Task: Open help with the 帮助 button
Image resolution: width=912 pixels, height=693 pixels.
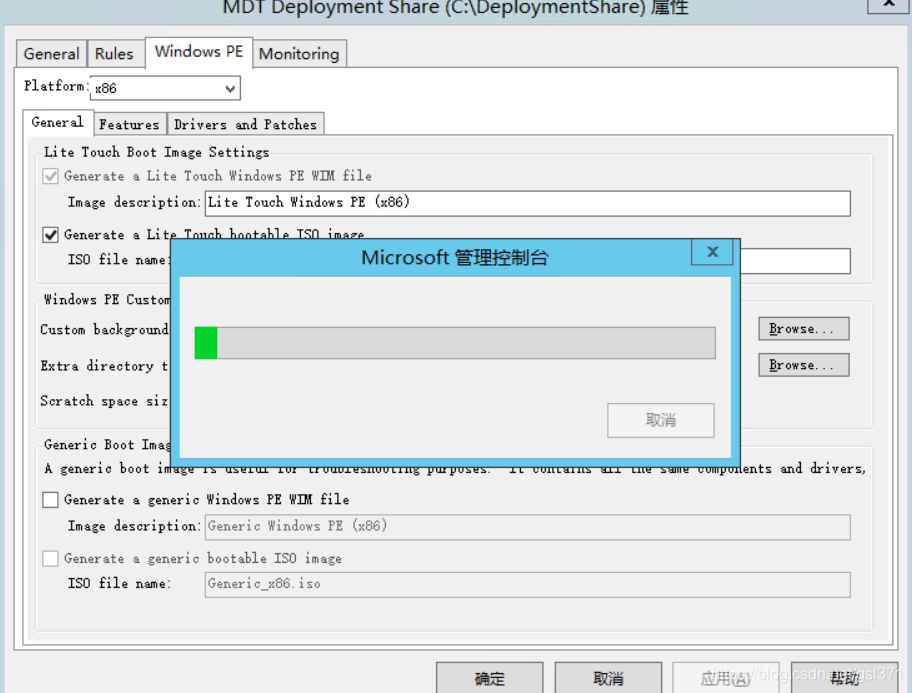Action: pos(845,678)
